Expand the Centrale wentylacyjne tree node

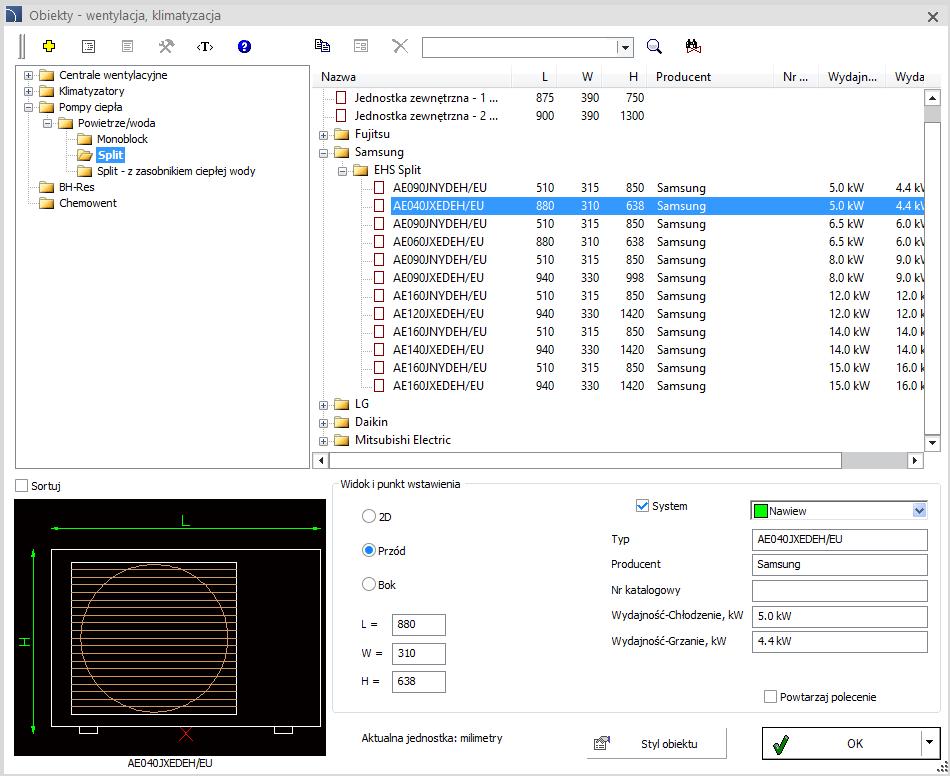coord(28,76)
